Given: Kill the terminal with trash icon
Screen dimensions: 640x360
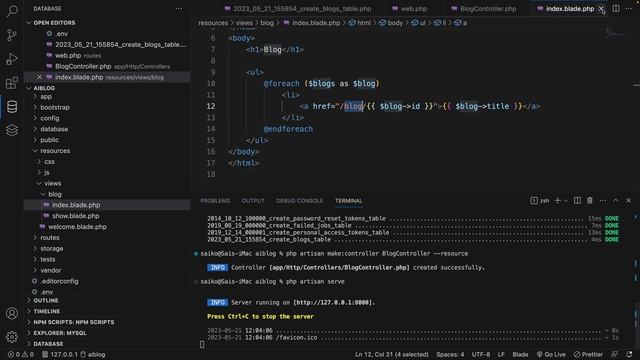Looking at the screenshot, I should [x=590, y=200].
